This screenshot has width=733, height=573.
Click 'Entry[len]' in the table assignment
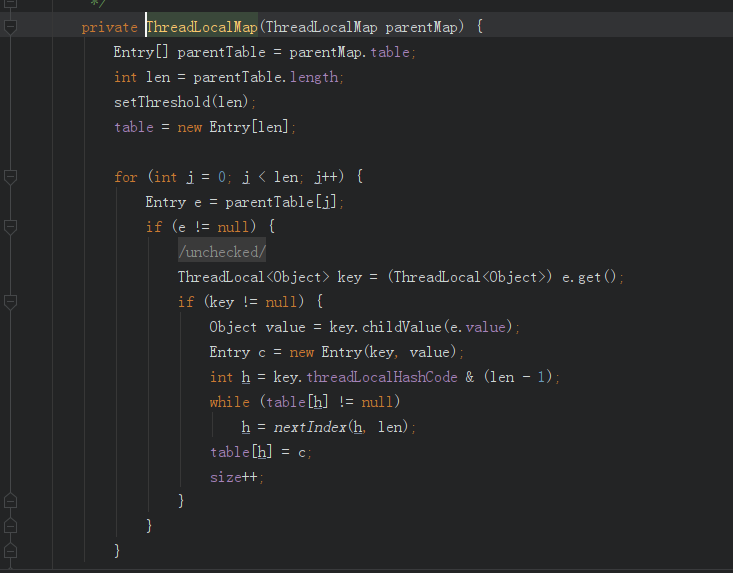249,127
